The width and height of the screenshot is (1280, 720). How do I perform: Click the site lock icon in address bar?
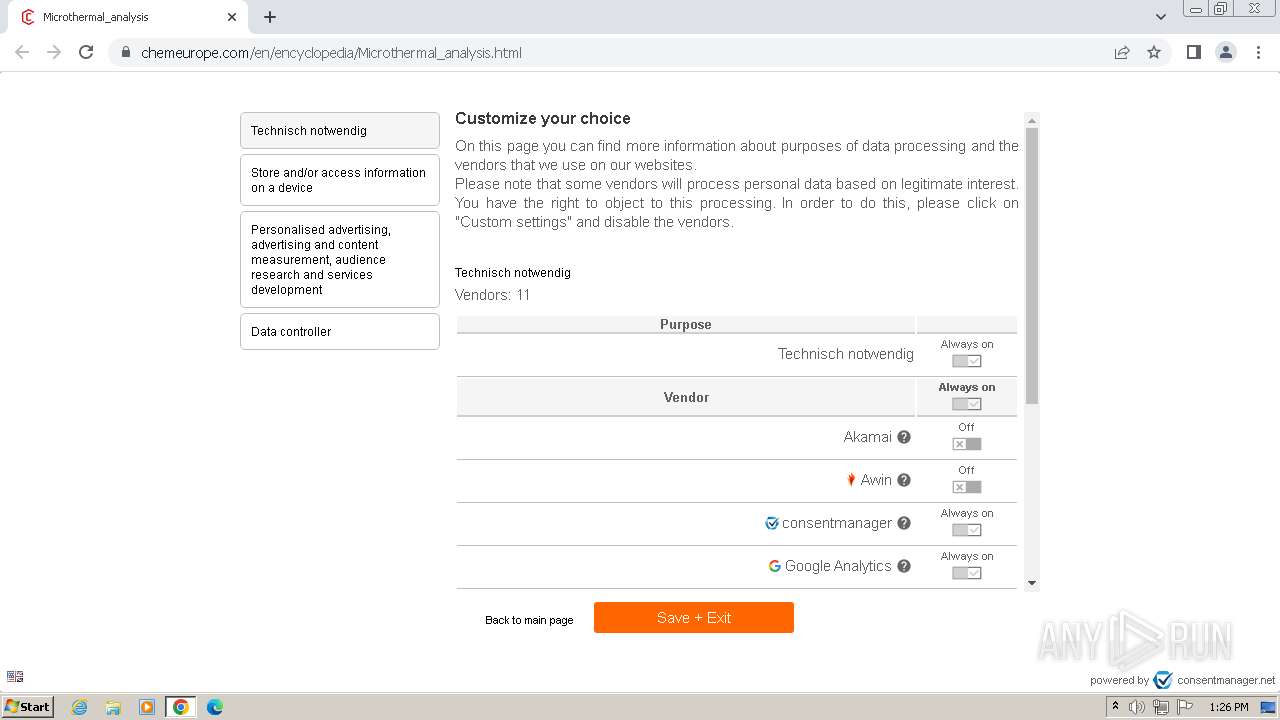pos(126,53)
